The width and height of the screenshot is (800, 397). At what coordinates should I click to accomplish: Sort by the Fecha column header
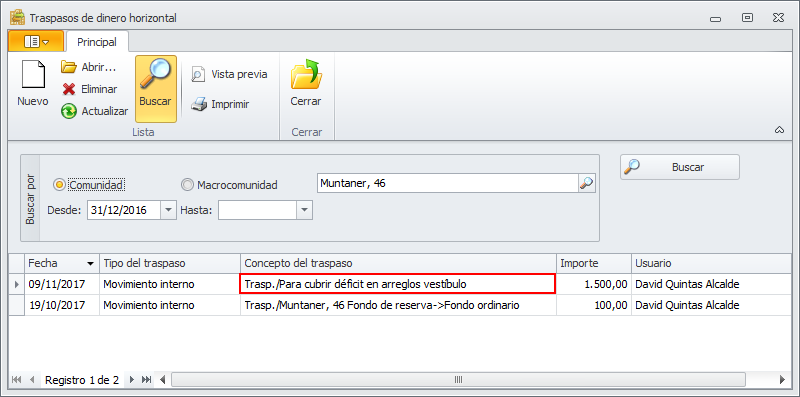pos(62,263)
